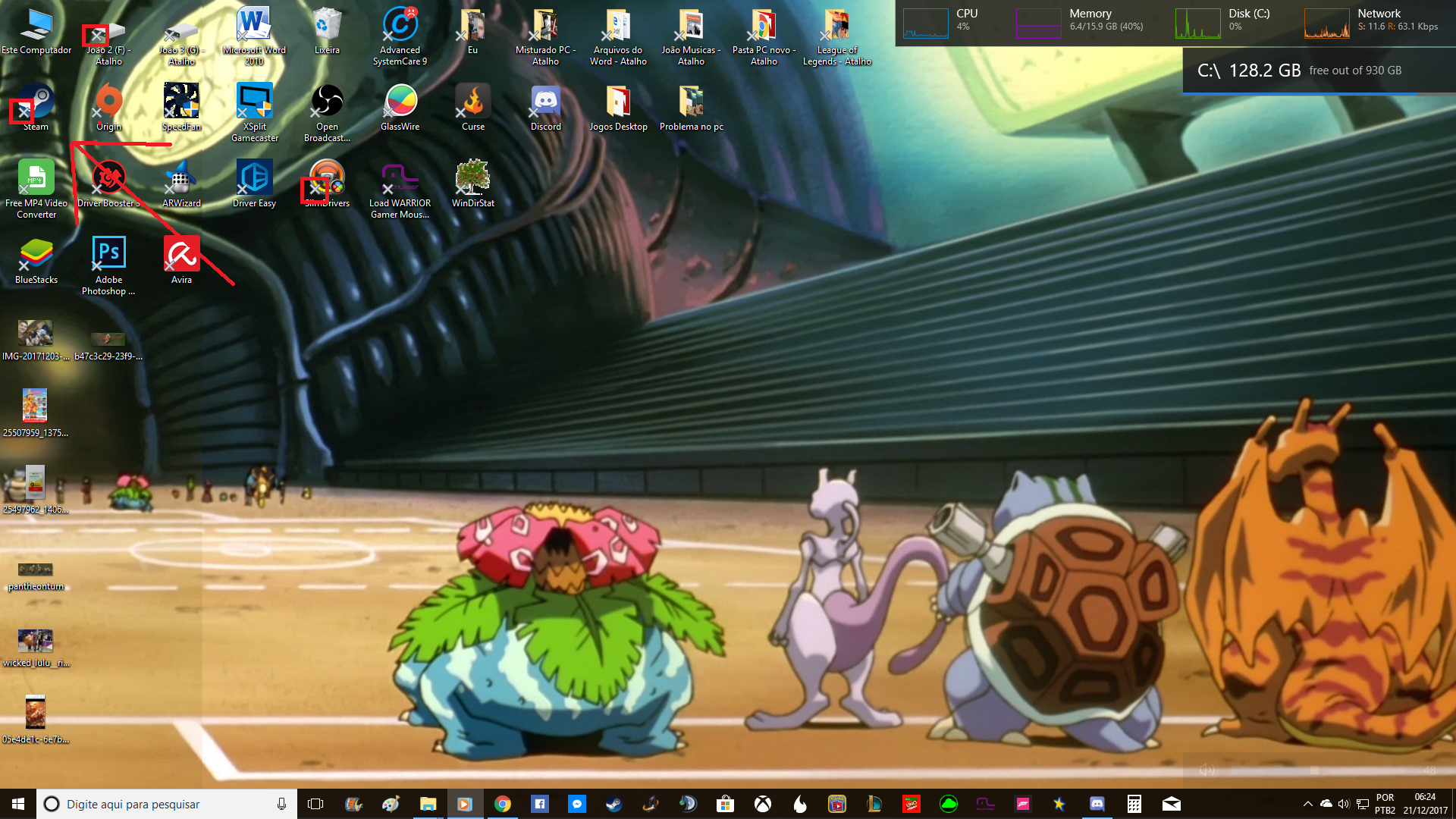1456x819 pixels.
Task: Open File Explorer from the taskbar
Action: 428,804
